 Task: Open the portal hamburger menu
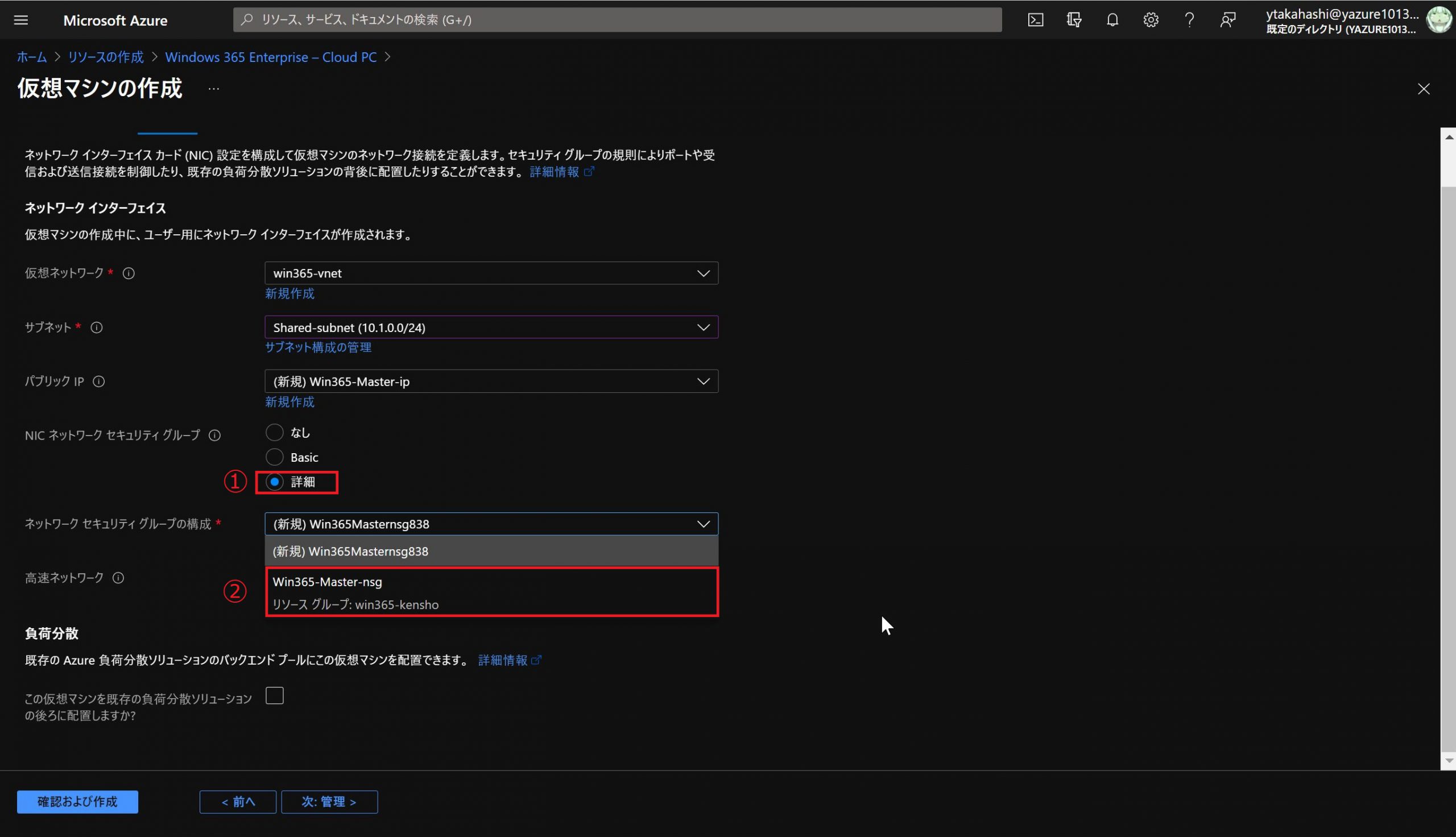point(20,20)
